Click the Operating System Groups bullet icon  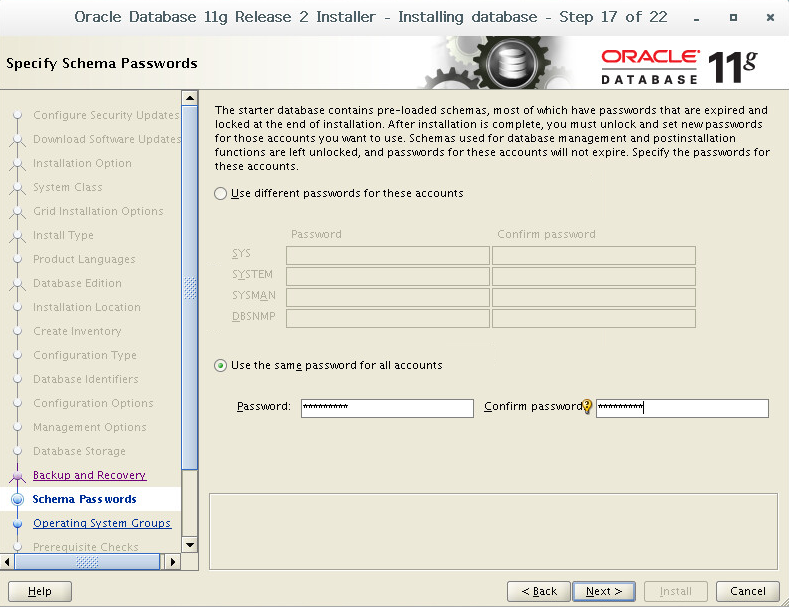point(18,523)
